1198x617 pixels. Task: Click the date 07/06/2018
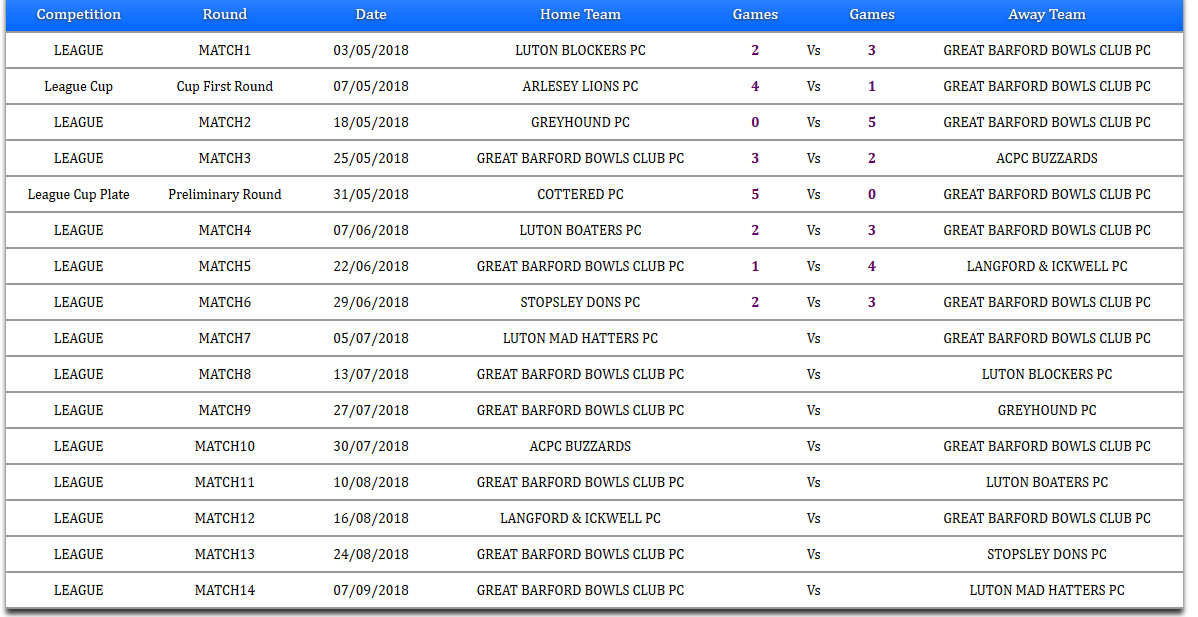[371, 230]
